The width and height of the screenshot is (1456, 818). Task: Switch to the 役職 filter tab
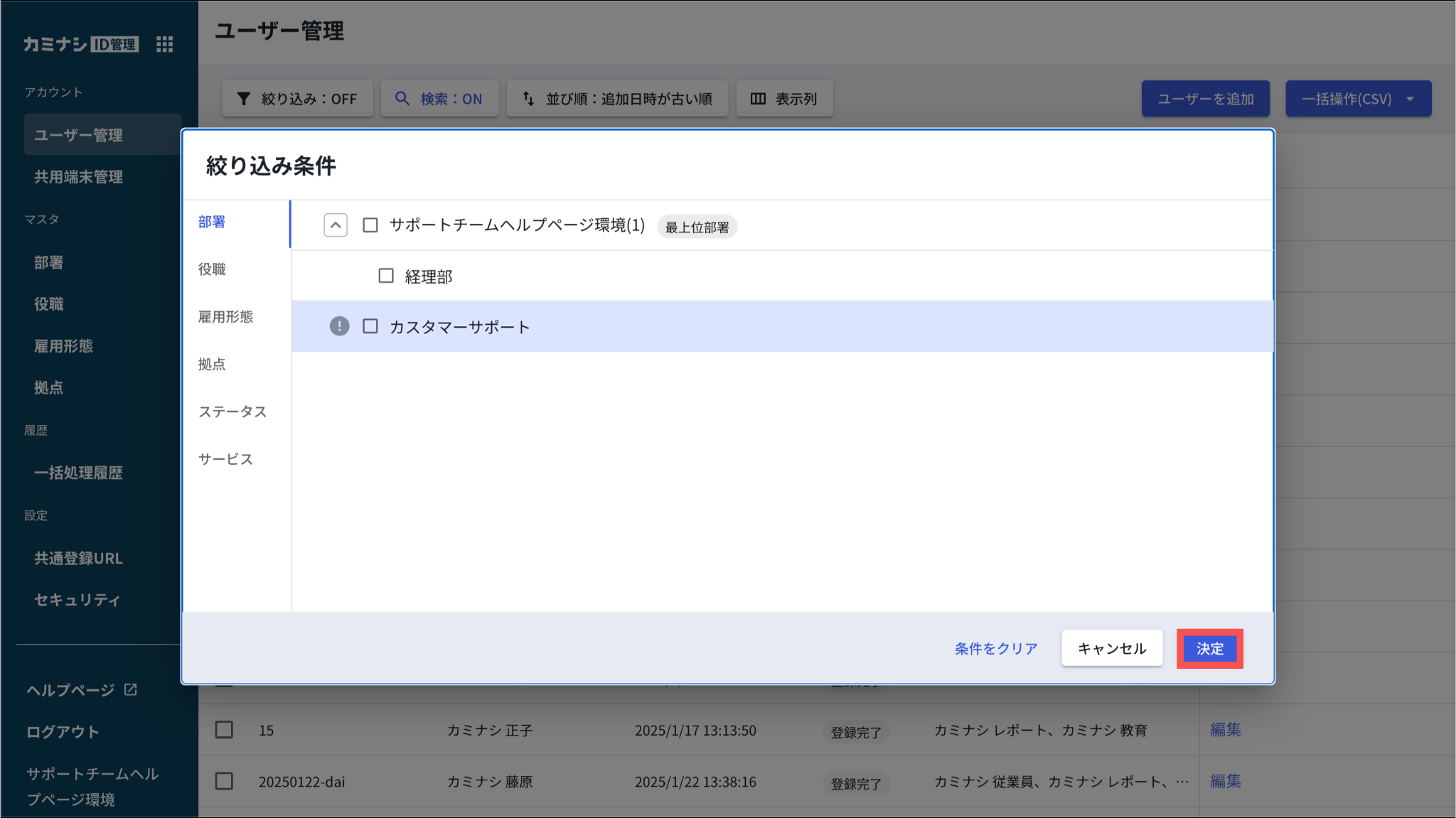pyautogui.click(x=212, y=269)
